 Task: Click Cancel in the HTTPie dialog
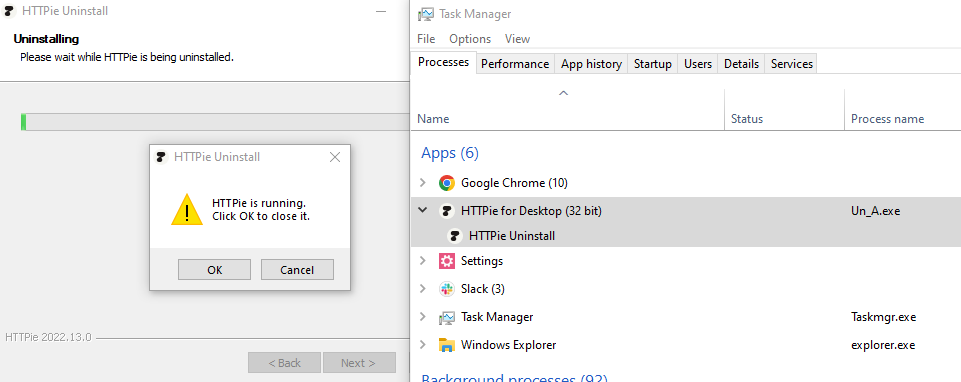coord(297,270)
